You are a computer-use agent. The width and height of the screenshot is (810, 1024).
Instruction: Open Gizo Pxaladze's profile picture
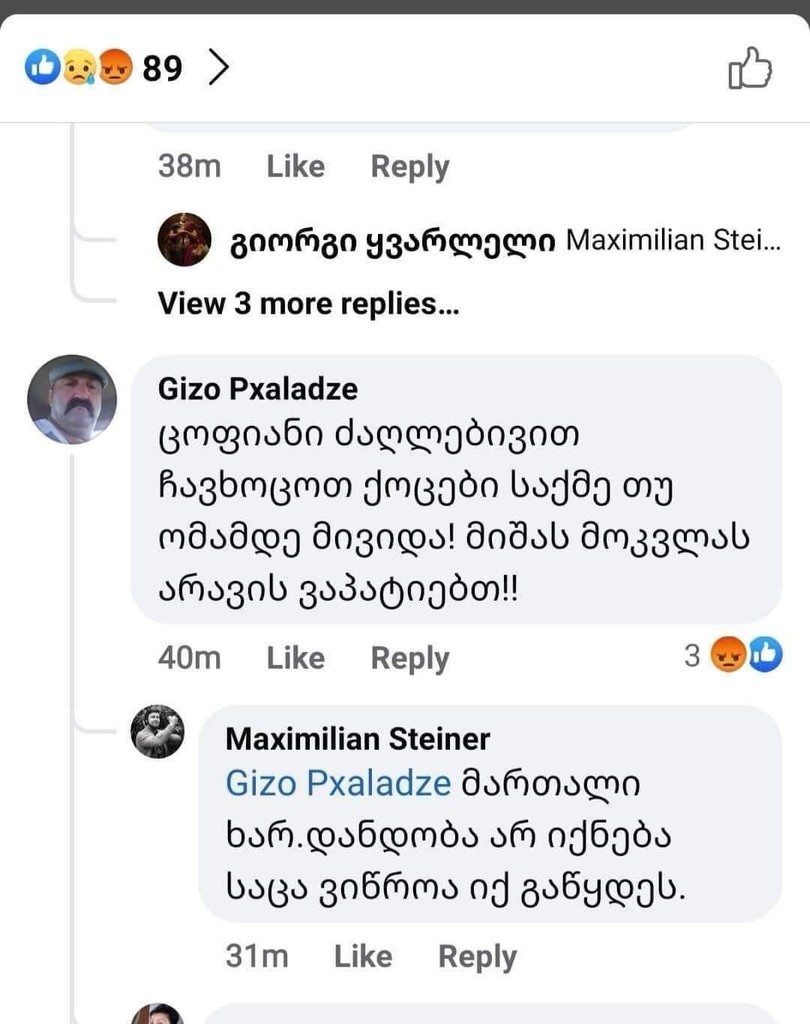[x=74, y=399]
